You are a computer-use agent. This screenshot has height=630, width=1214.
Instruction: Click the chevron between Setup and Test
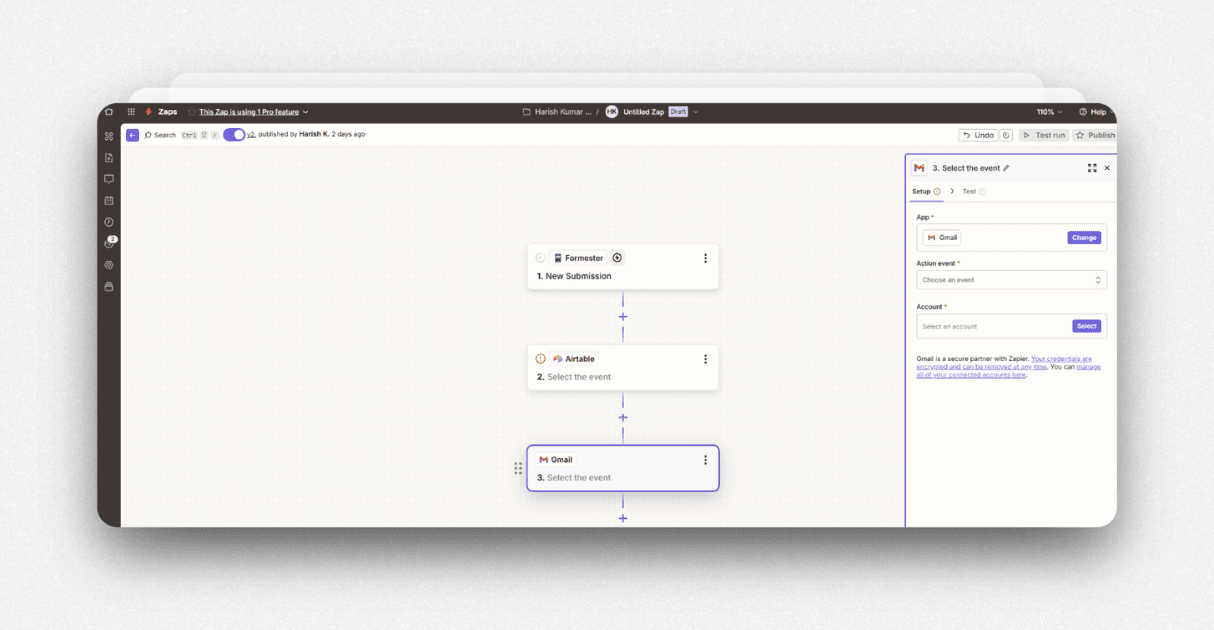pos(952,191)
